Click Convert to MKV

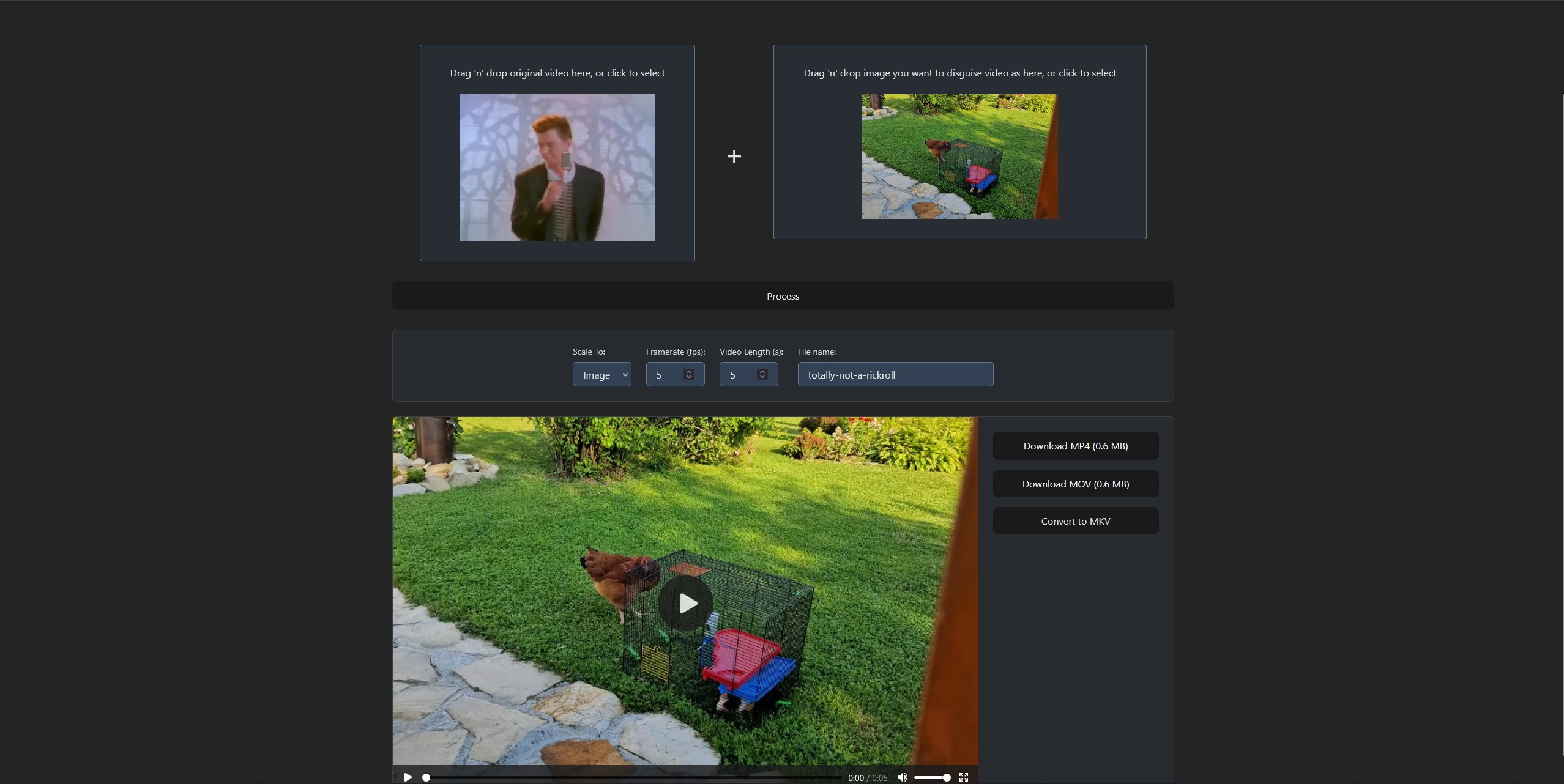click(1075, 521)
